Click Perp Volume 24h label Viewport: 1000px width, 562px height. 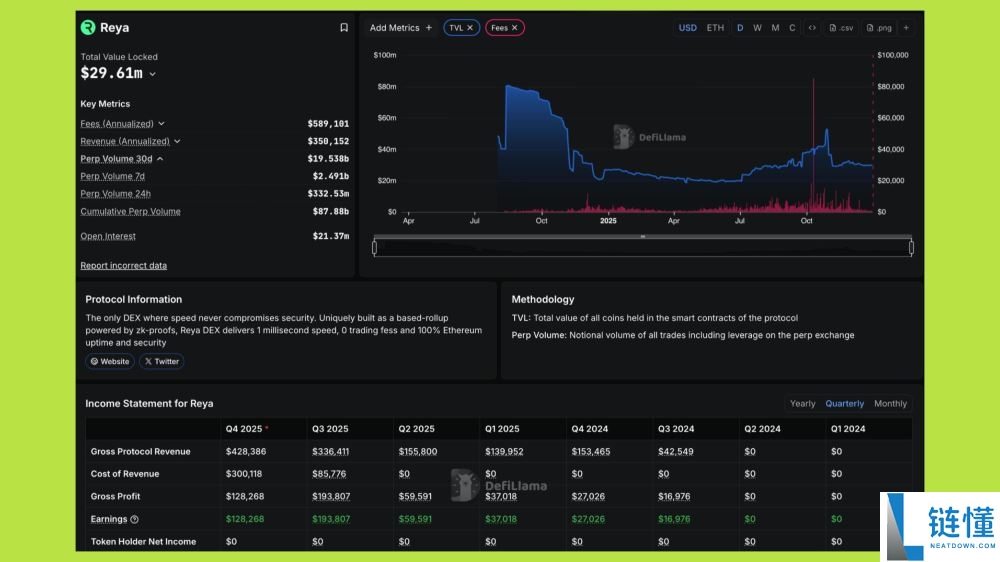click(115, 193)
